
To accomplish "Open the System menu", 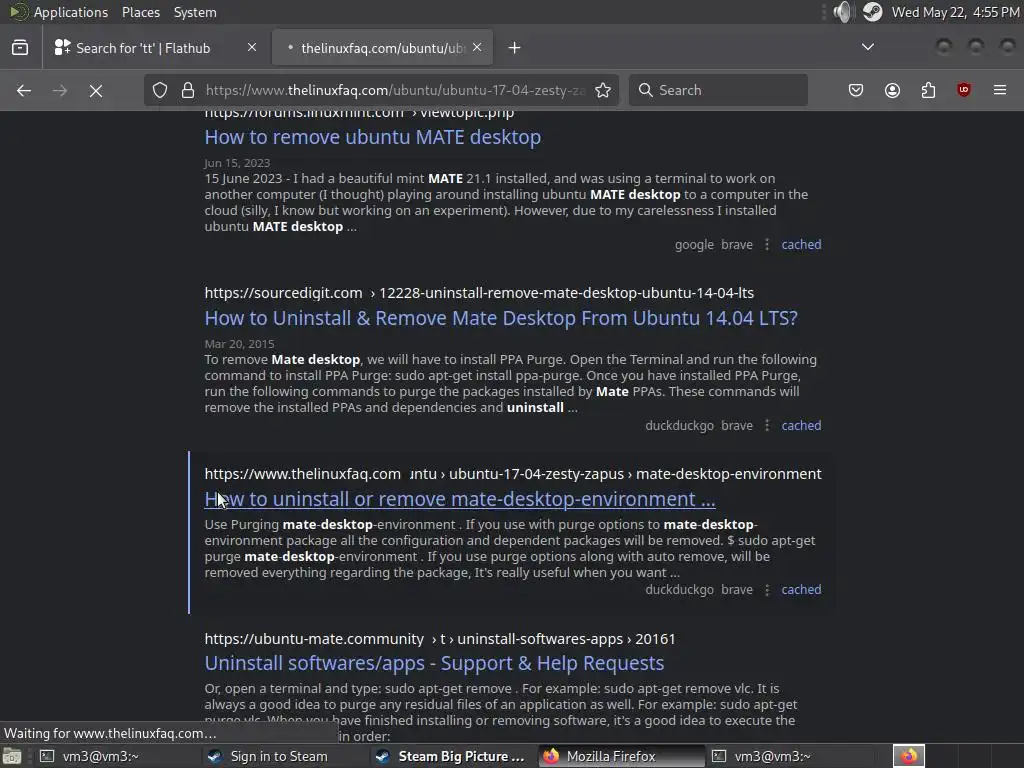I will 195,12.
